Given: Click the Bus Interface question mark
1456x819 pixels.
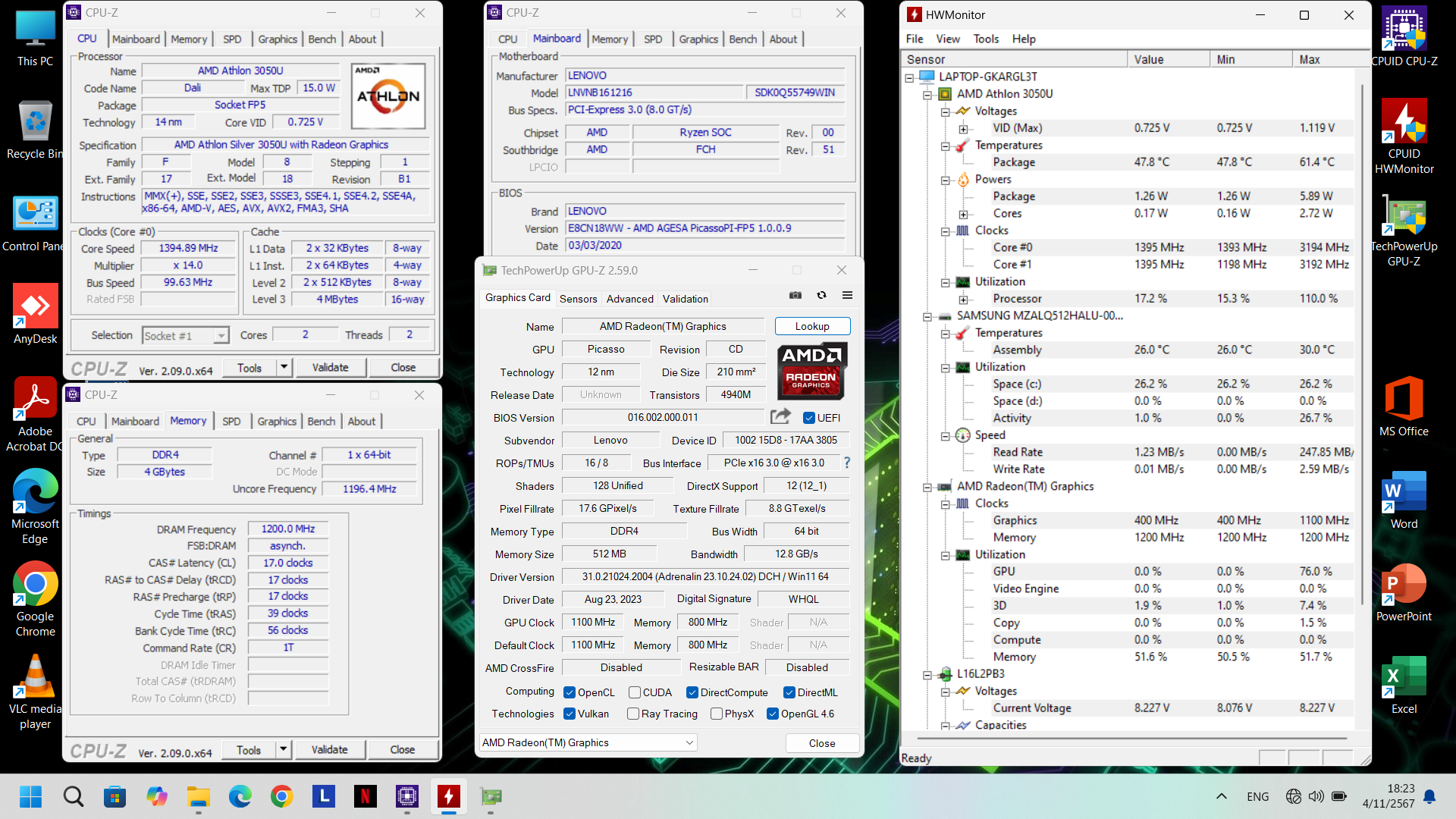Looking at the screenshot, I should [847, 463].
